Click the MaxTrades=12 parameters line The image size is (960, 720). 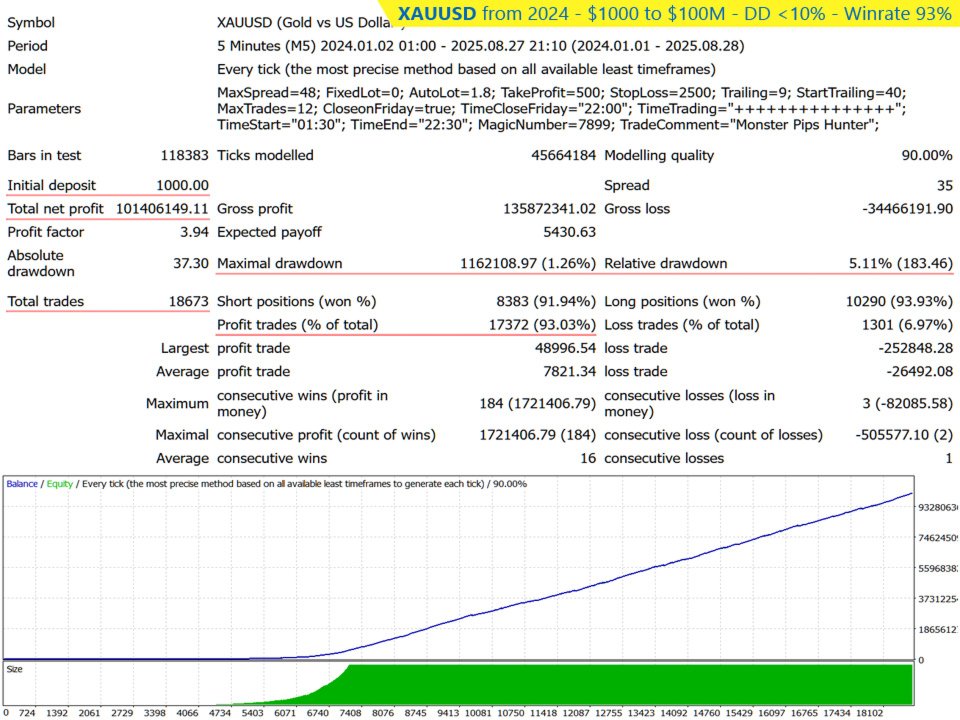click(x=561, y=108)
